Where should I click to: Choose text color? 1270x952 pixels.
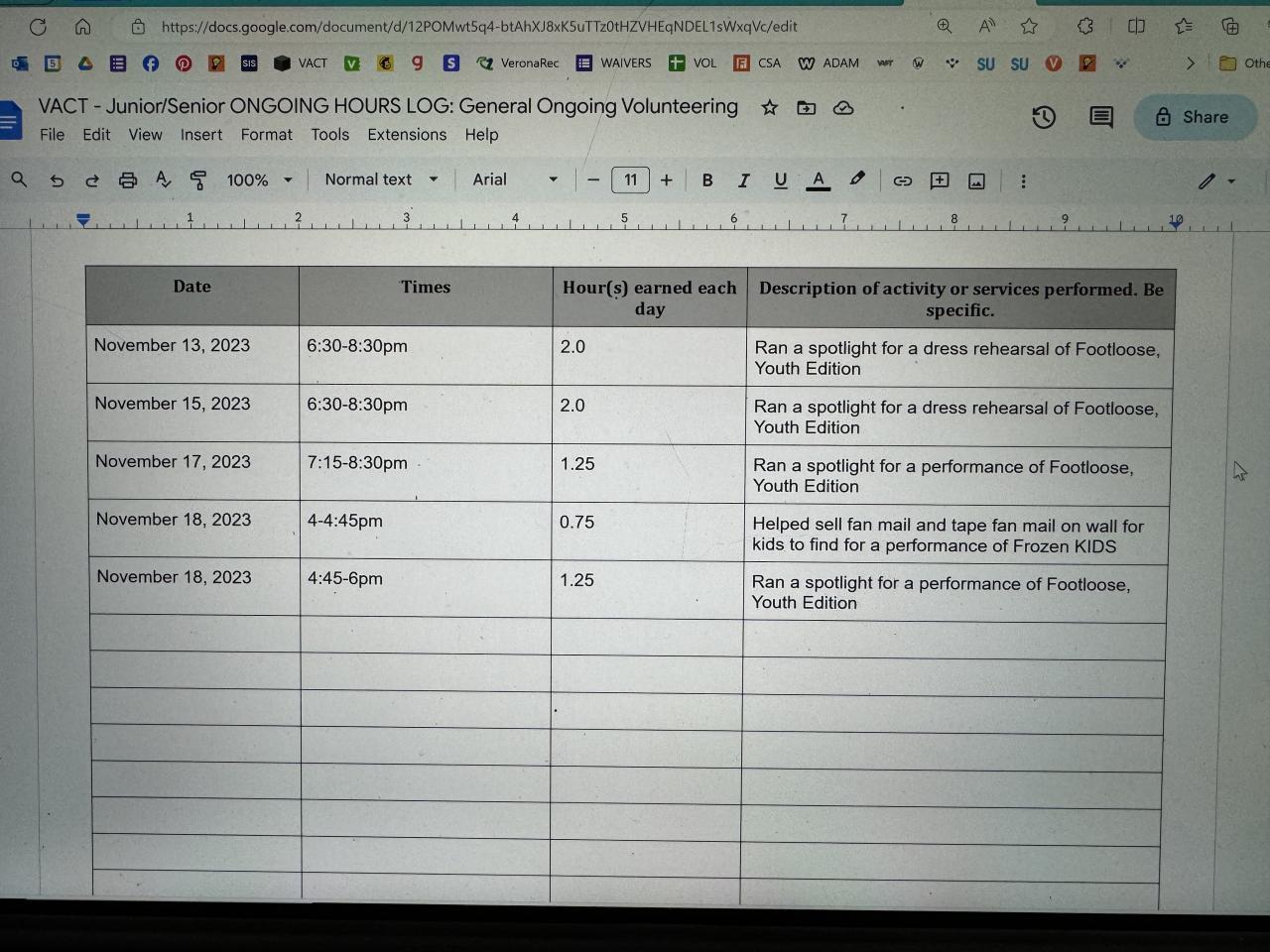pos(818,180)
